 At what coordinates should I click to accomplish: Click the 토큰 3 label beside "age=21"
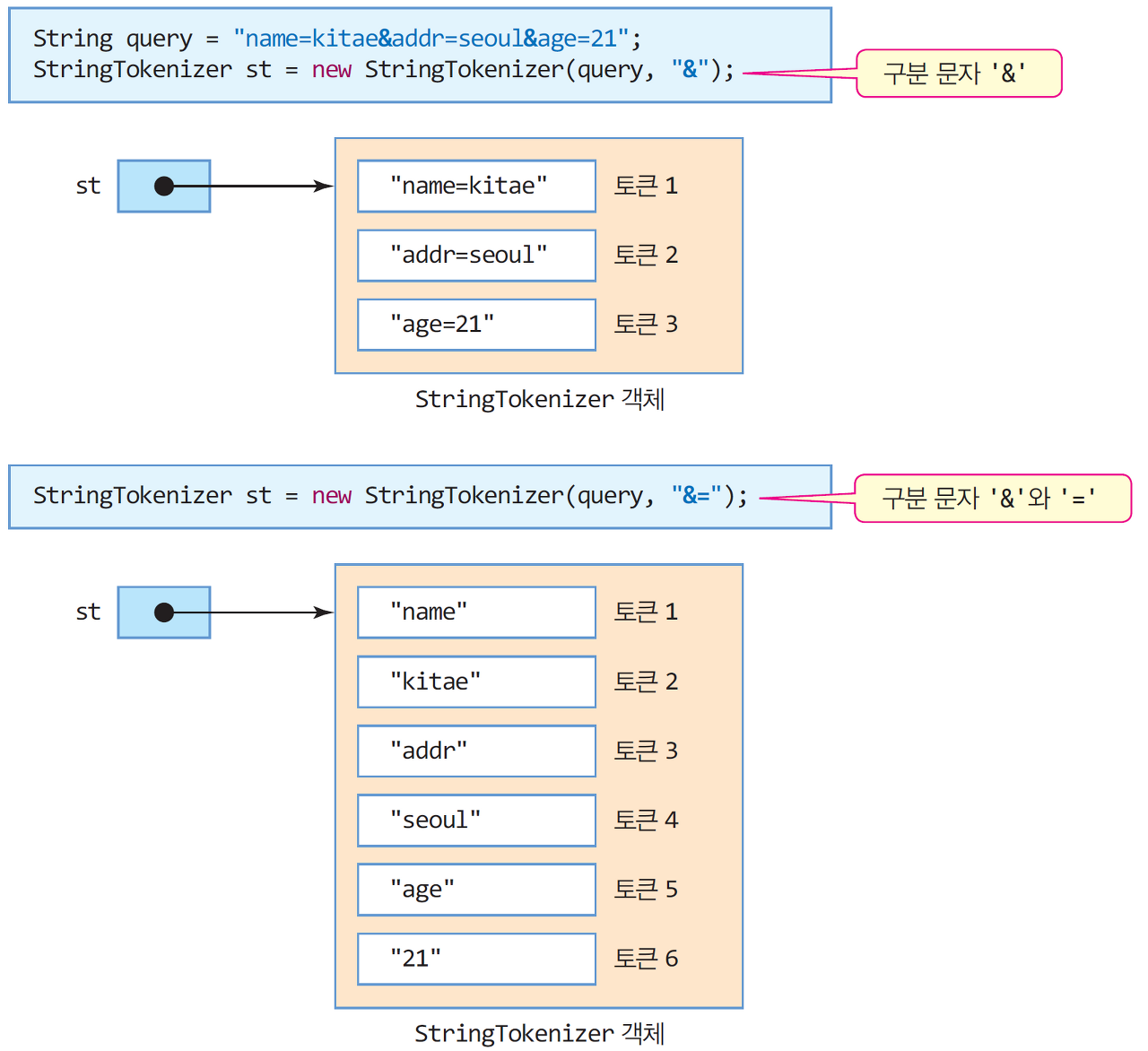(x=646, y=324)
